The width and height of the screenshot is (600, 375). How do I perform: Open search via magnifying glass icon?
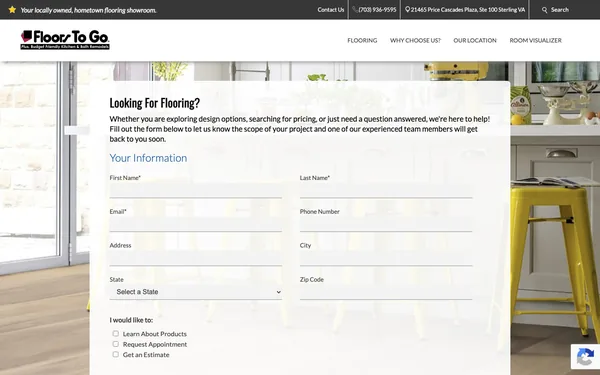click(x=545, y=10)
